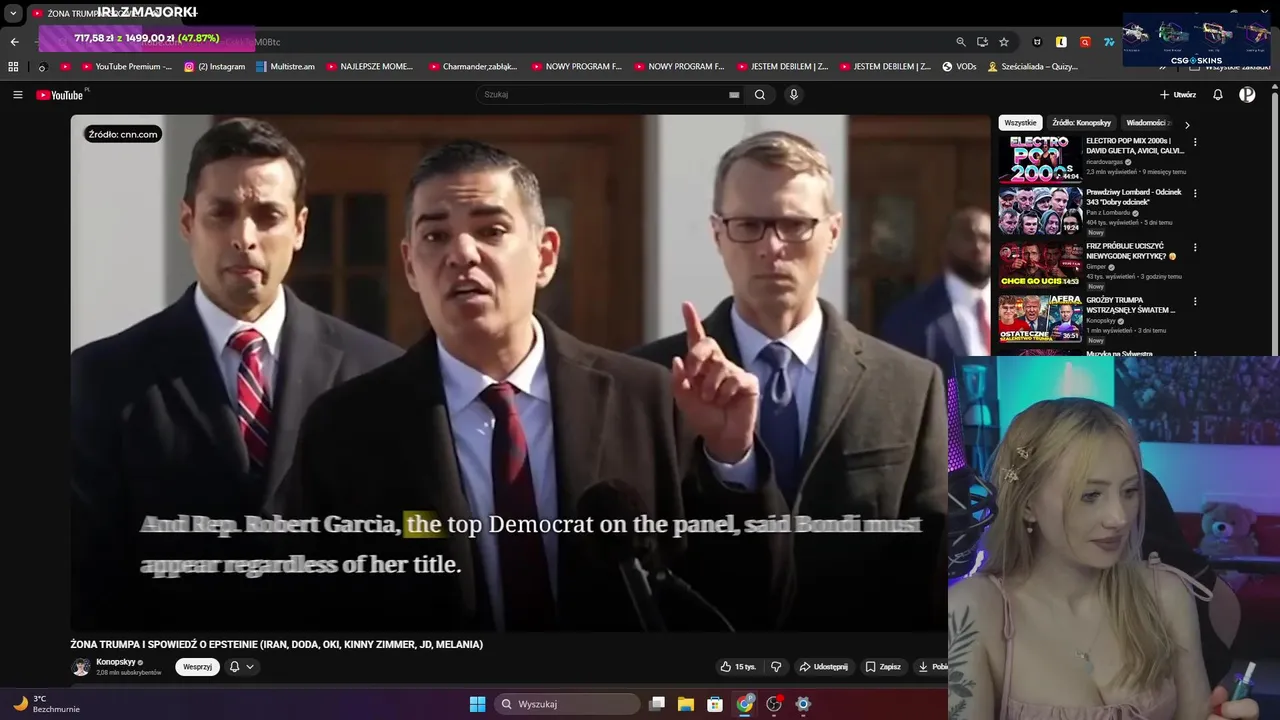The height and width of the screenshot is (720, 1280).
Task: Click the YouTube search magnifier button
Action: coord(760,95)
